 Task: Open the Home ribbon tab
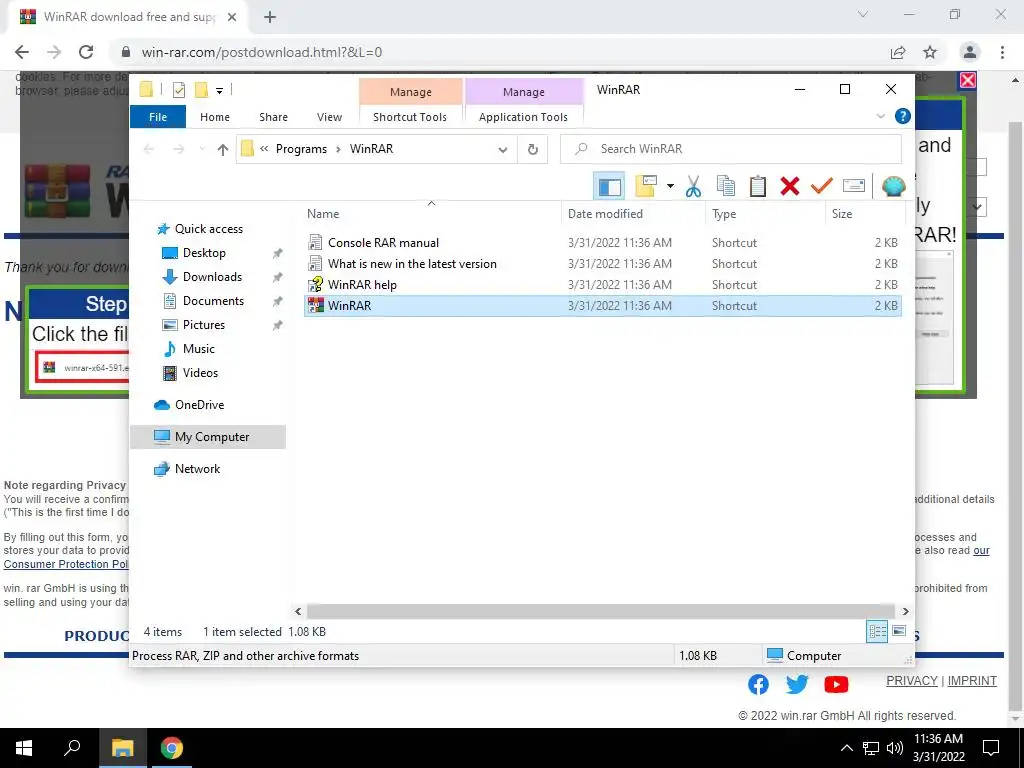tap(215, 117)
